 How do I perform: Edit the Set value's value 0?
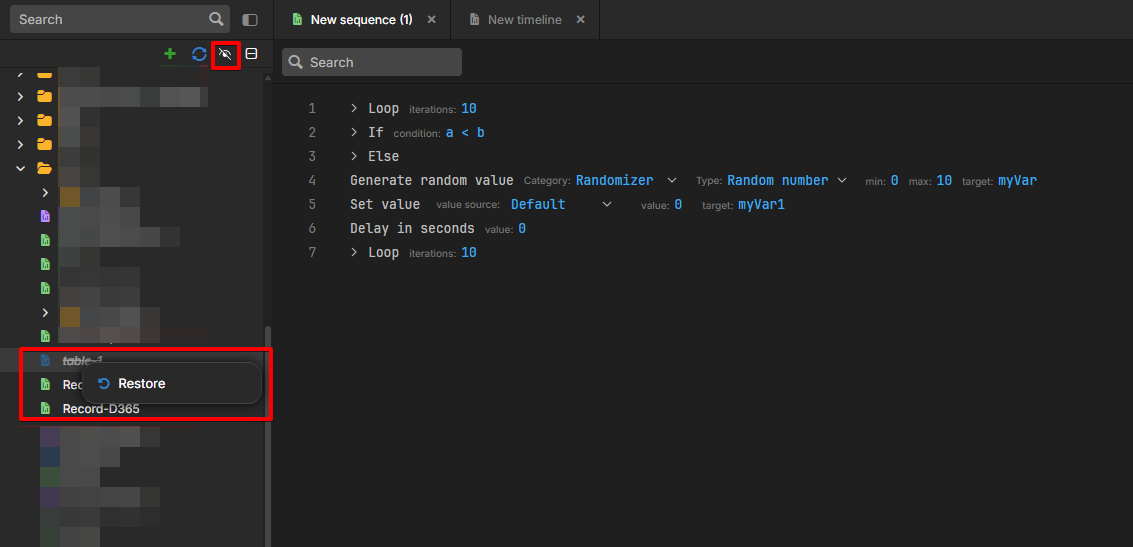click(678, 204)
